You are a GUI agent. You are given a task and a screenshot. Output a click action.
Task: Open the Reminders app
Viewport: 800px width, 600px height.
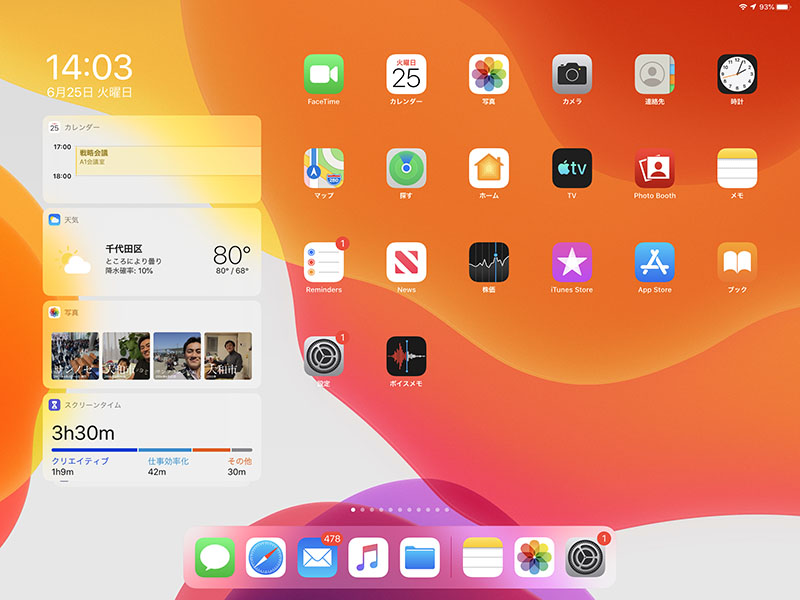tap(323, 262)
